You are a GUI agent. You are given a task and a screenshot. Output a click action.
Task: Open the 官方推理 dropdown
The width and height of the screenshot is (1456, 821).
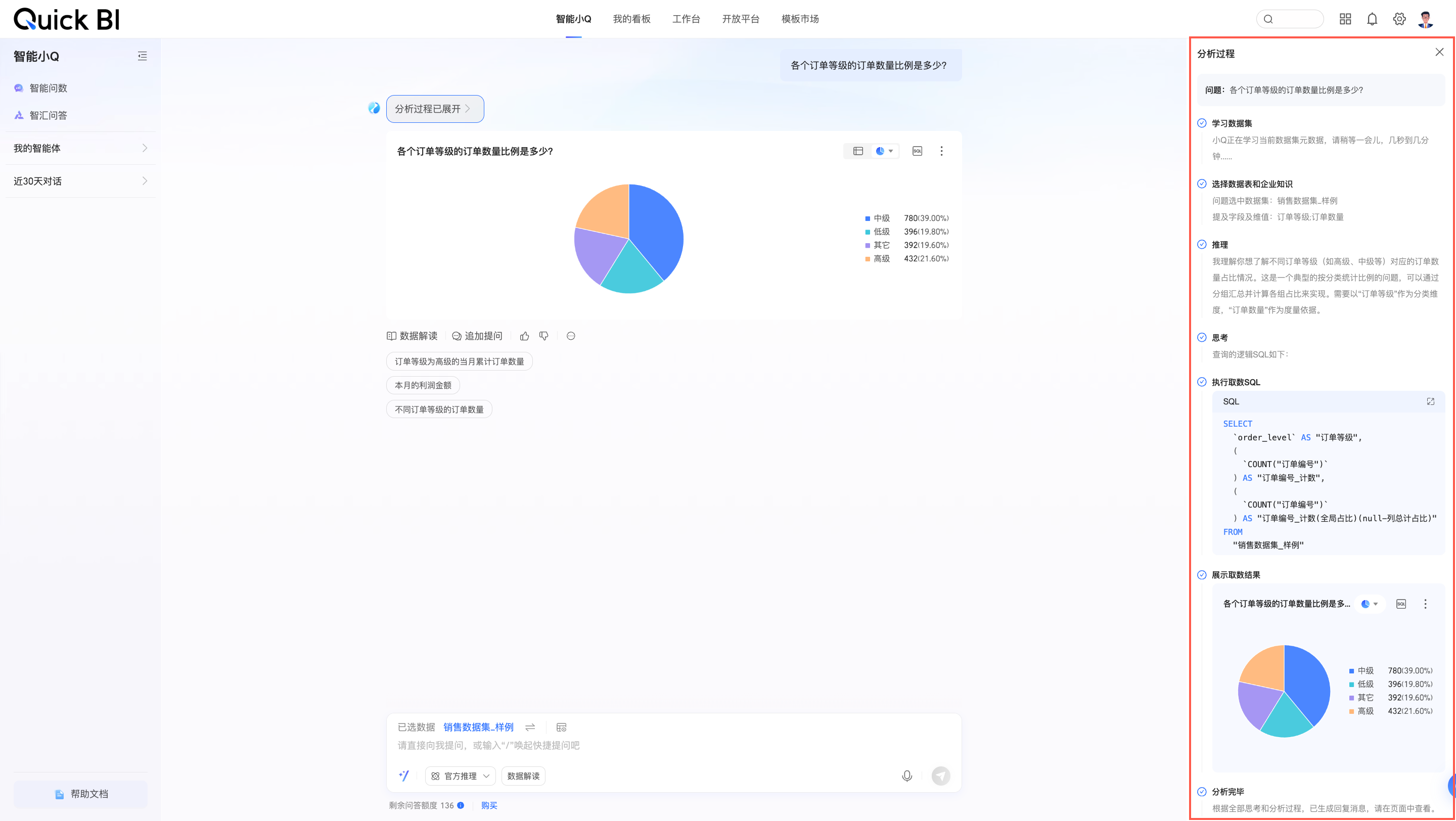pyautogui.click(x=460, y=776)
